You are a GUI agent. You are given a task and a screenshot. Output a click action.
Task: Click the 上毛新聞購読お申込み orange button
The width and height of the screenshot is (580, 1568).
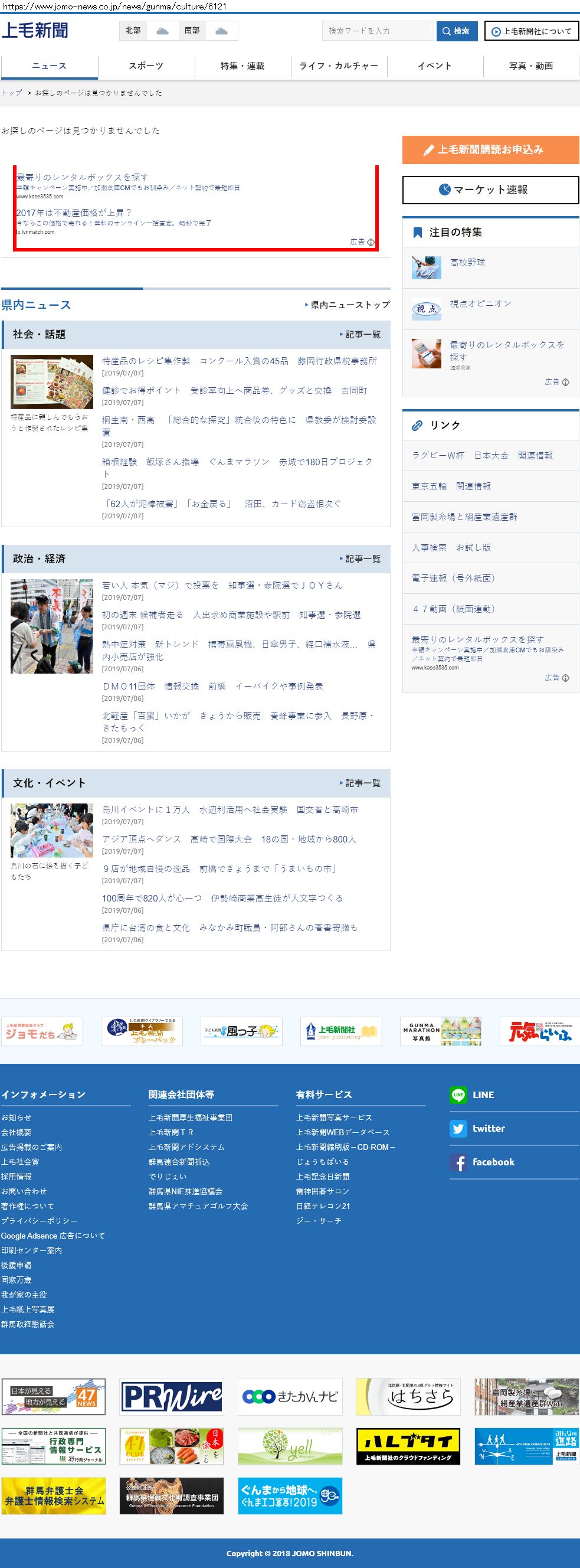click(490, 150)
